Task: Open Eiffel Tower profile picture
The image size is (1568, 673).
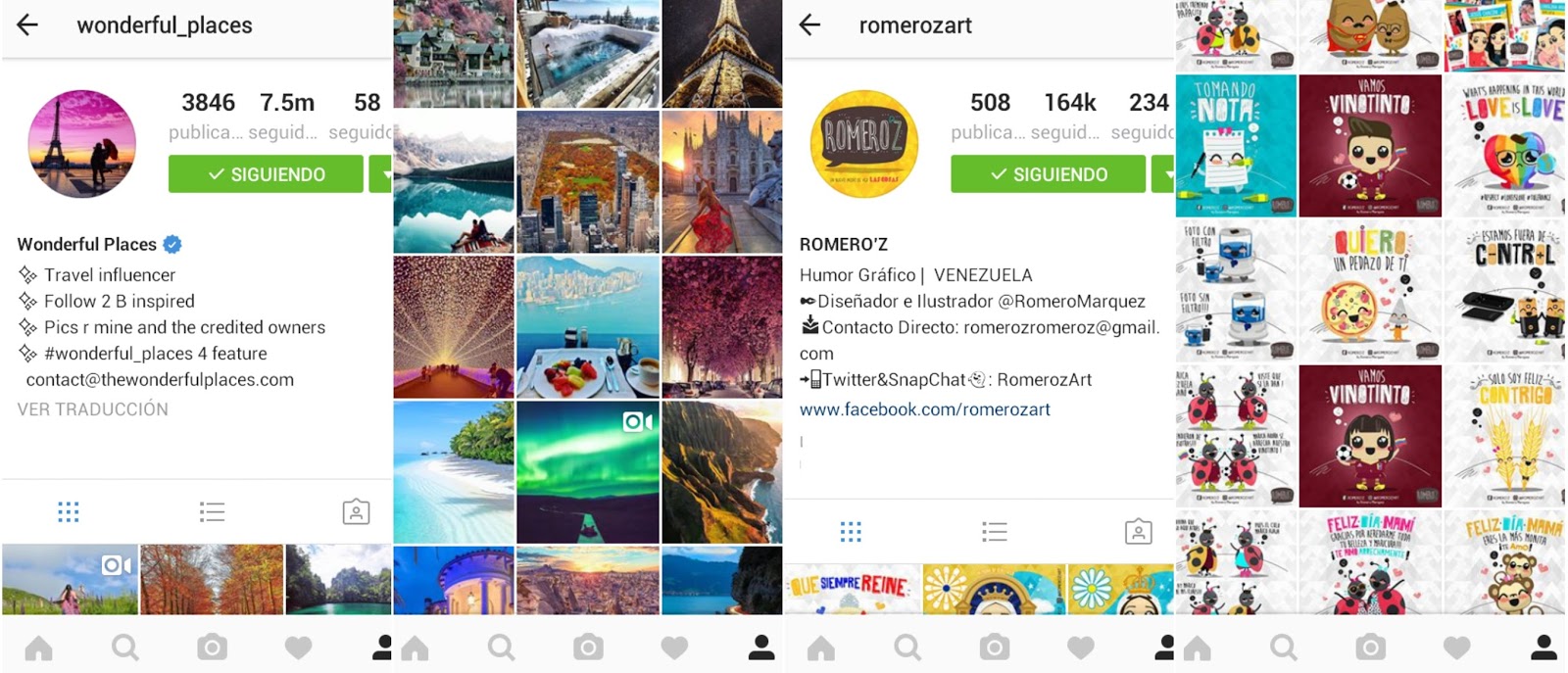Action: pos(82,144)
